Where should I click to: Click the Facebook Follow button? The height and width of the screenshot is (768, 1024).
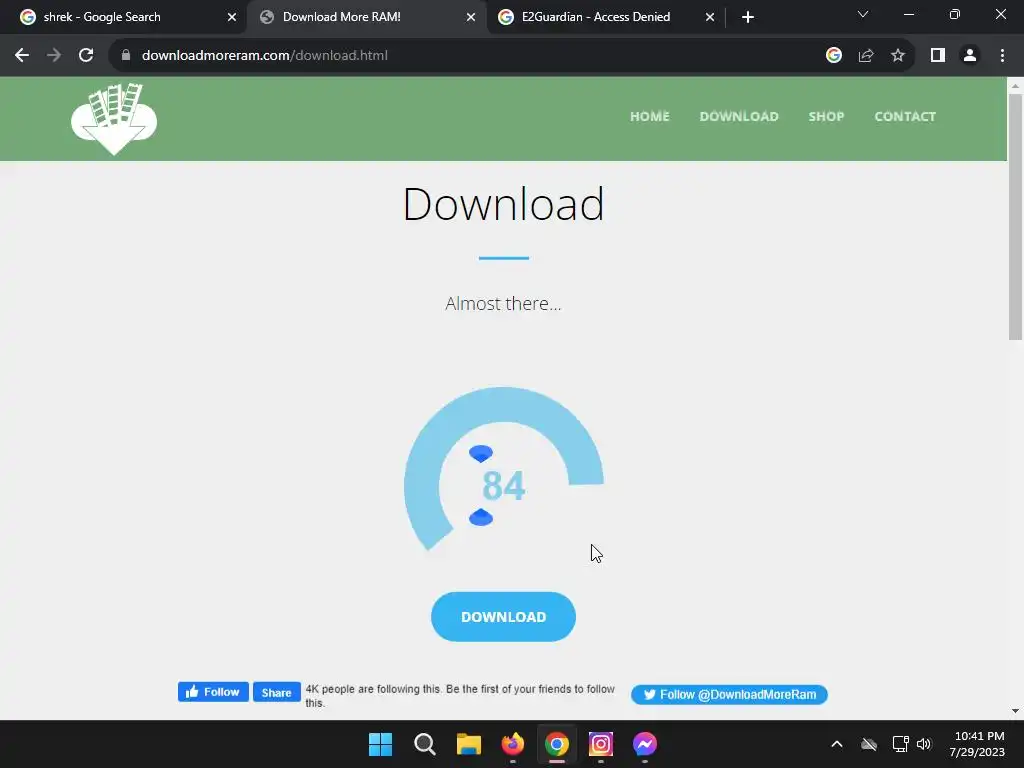[x=214, y=692]
